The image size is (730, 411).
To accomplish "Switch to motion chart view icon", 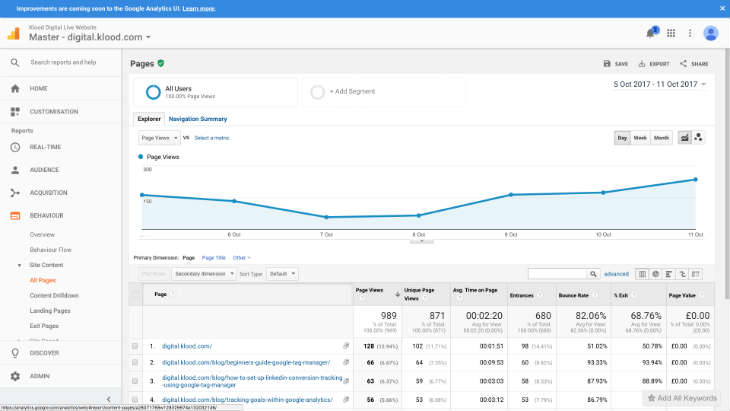I will coord(699,137).
